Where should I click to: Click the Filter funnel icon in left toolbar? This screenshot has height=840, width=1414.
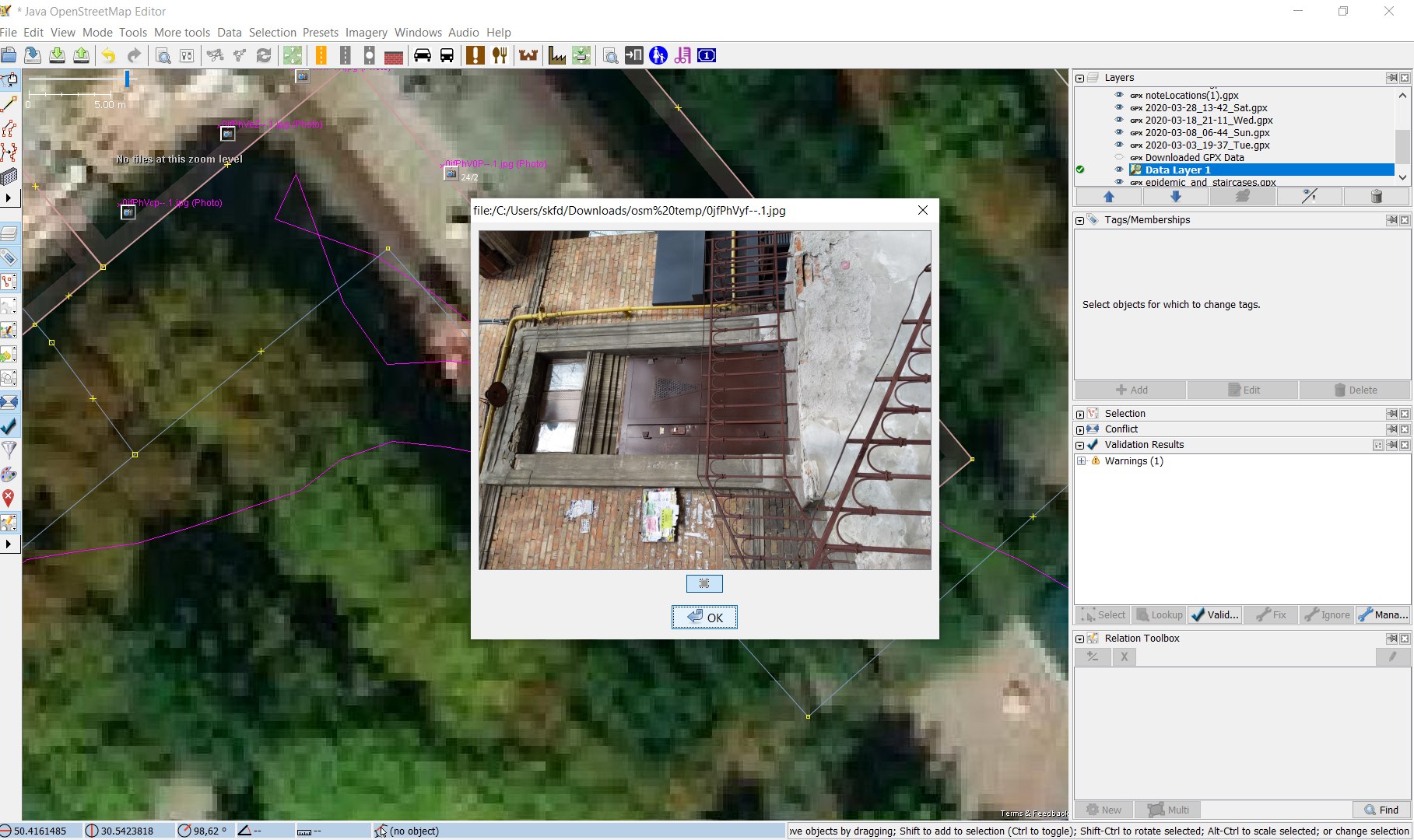[9, 450]
